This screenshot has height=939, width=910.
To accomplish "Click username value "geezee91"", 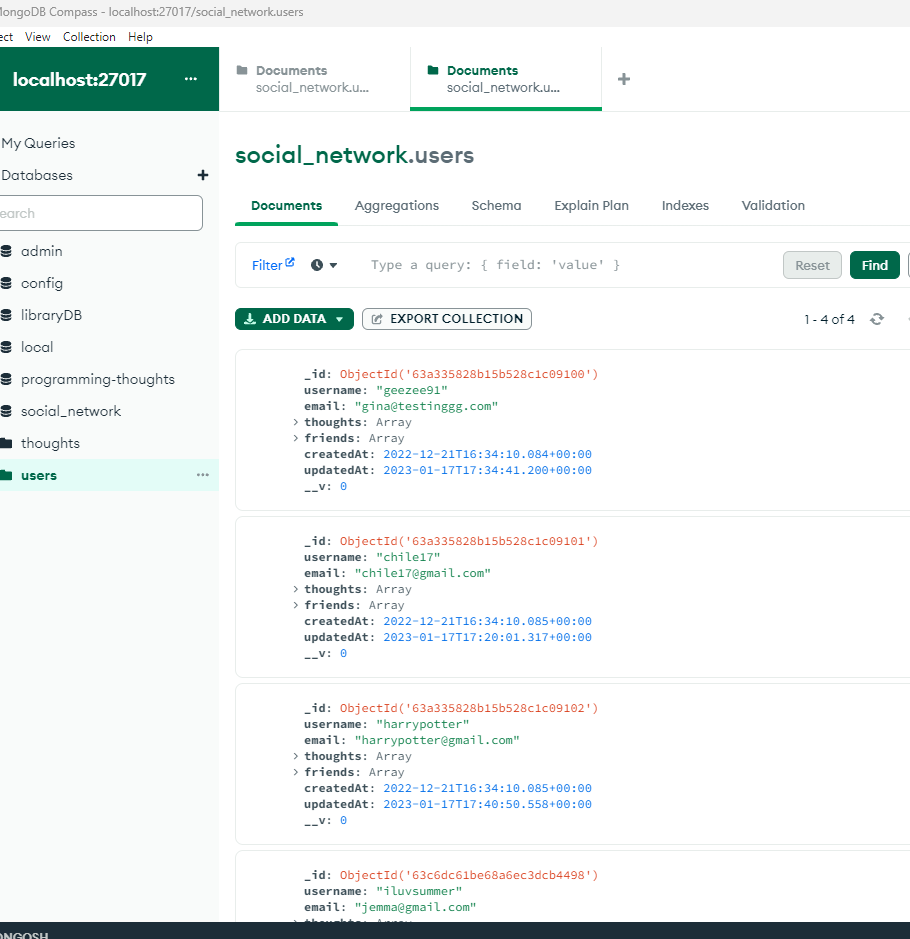I will [x=412, y=390].
